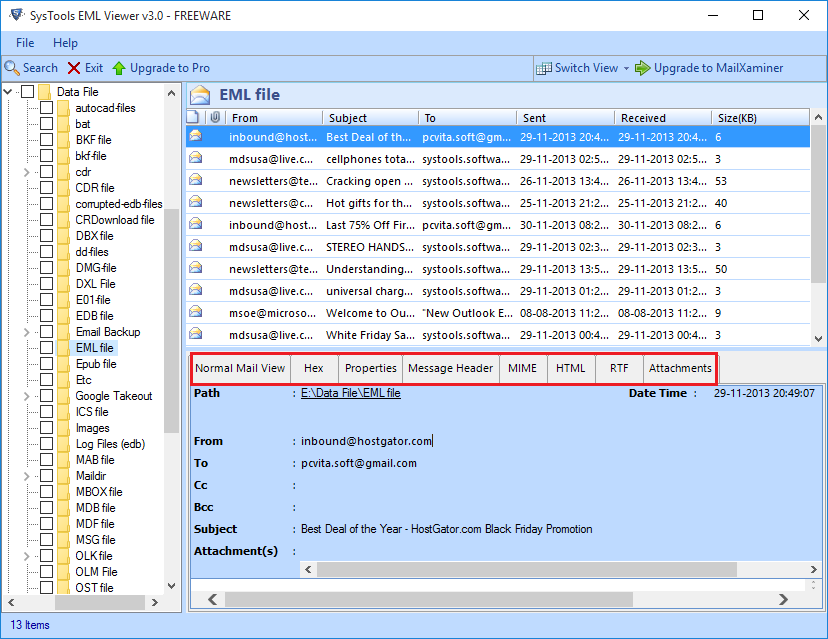Viewport: 828px width, 639px height.
Task: Click the envelope icon of Cracking open email
Action: pyautogui.click(x=196, y=180)
